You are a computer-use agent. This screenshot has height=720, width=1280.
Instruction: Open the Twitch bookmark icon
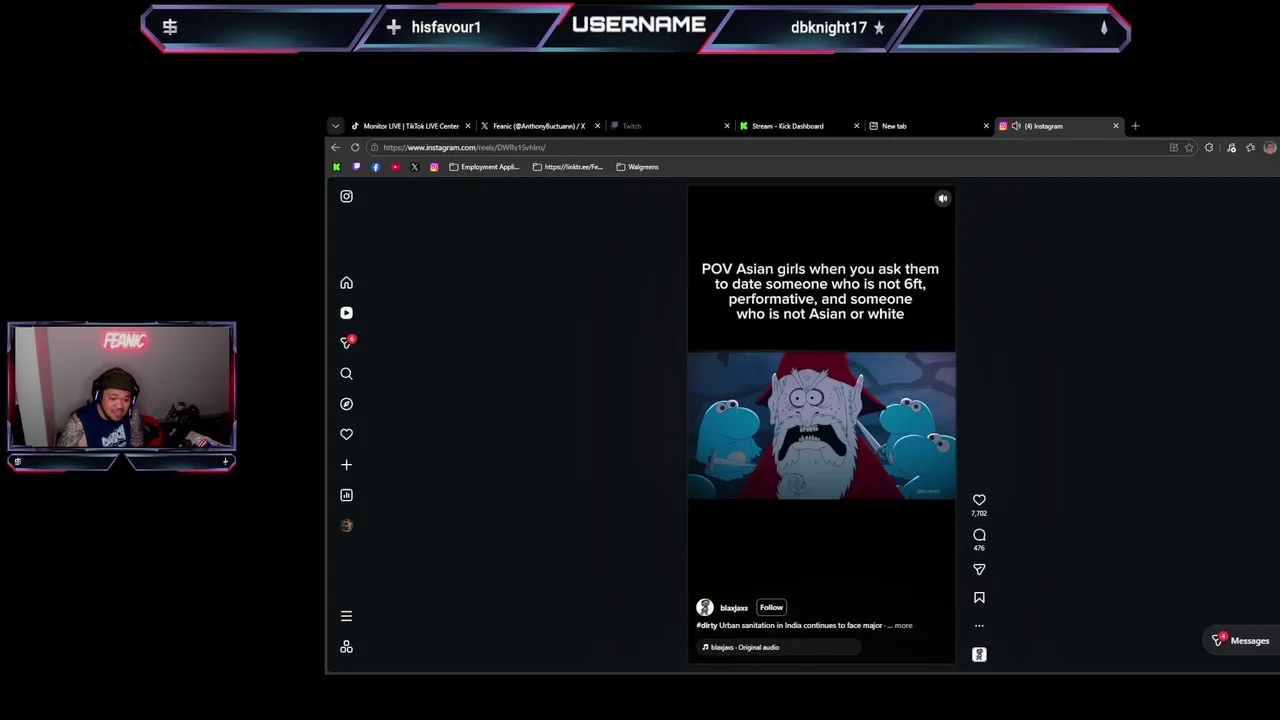(x=356, y=167)
